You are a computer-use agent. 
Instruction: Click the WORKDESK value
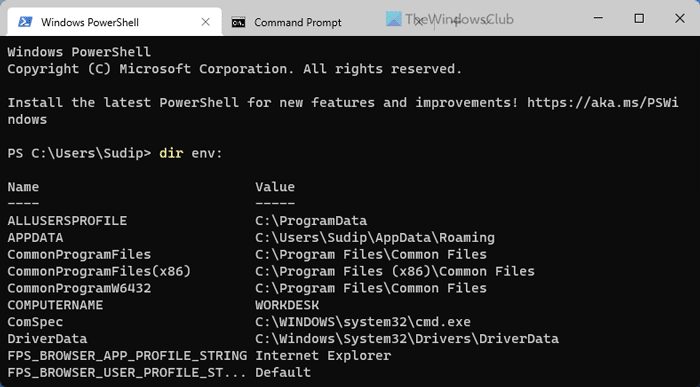tap(287, 305)
